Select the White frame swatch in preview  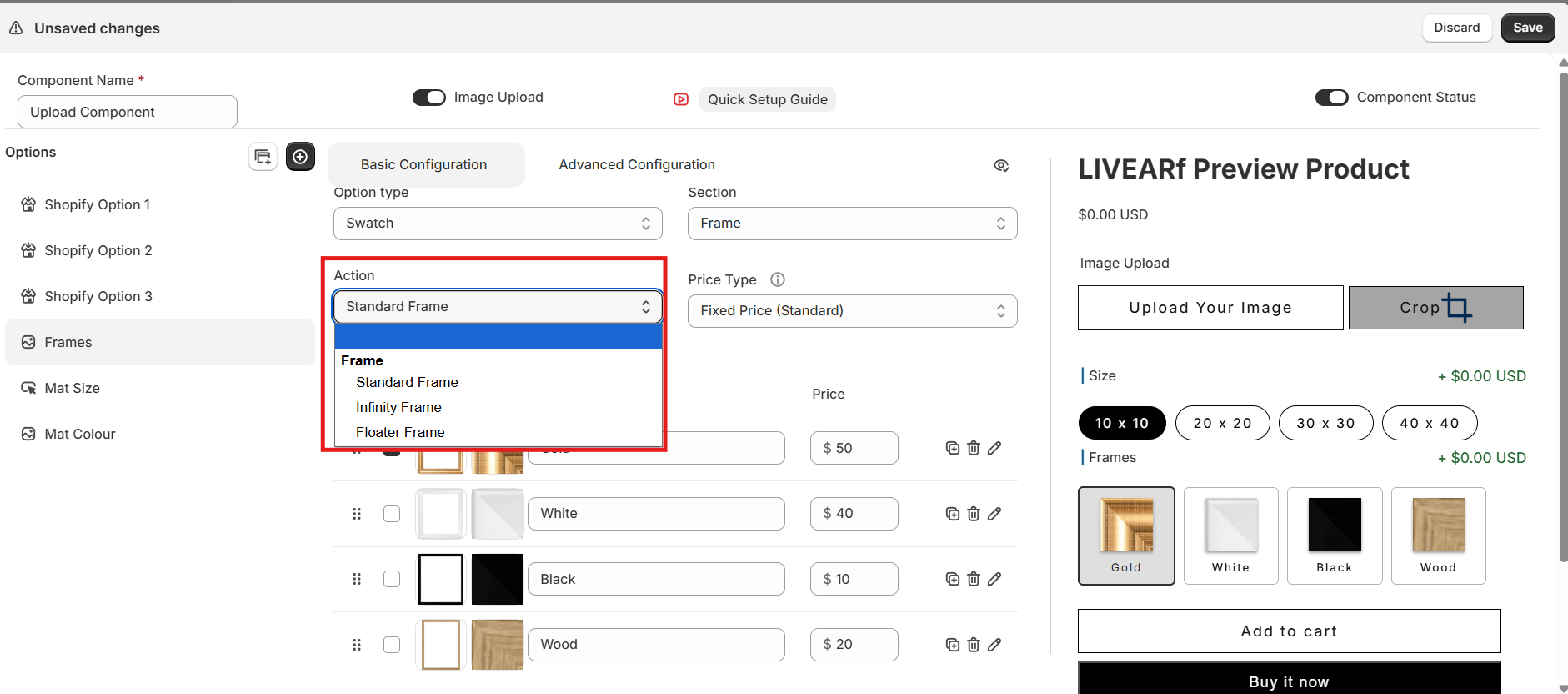pos(1230,536)
